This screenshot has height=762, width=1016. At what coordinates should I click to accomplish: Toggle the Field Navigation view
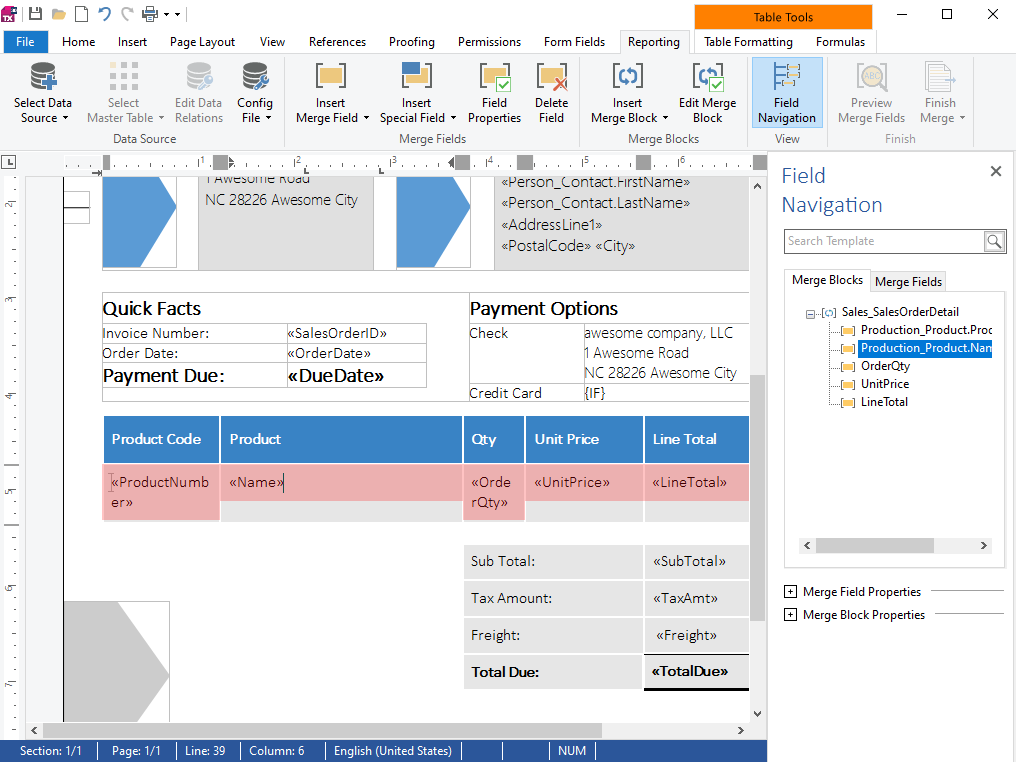[x=786, y=92]
